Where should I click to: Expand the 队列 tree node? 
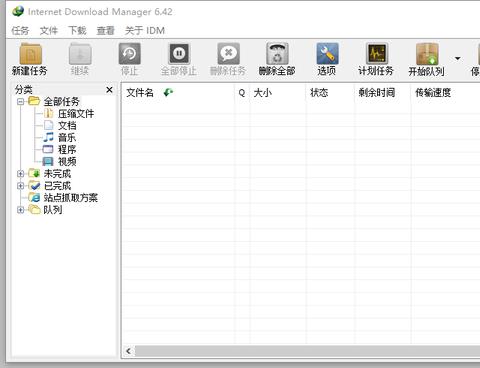click(21, 210)
